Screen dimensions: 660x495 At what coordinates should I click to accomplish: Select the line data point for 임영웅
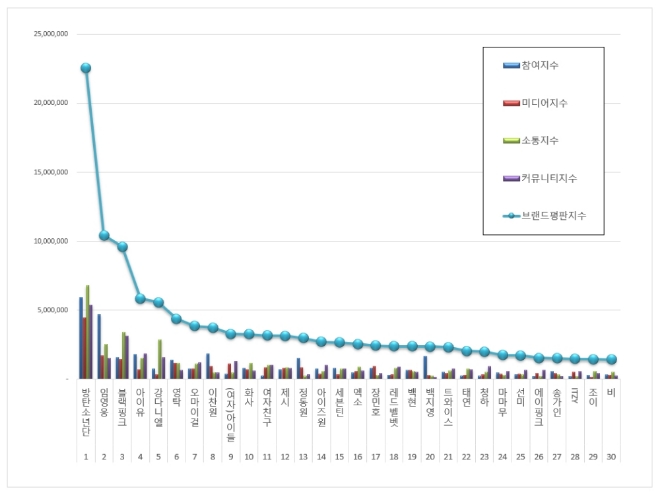click(x=104, y=236)
